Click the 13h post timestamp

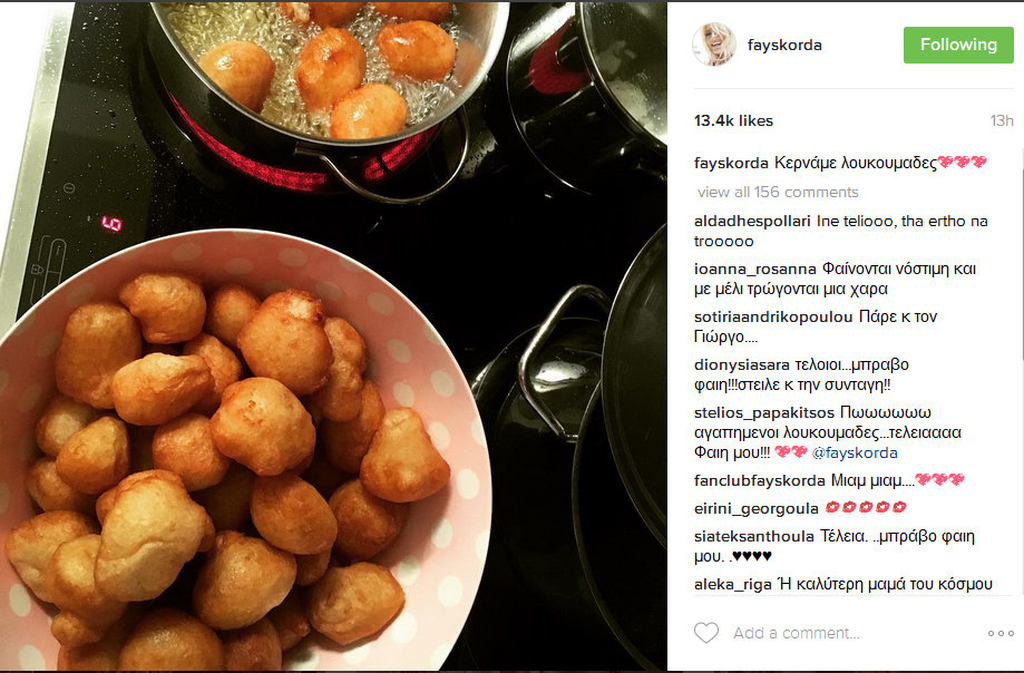tap(1001, 121)
